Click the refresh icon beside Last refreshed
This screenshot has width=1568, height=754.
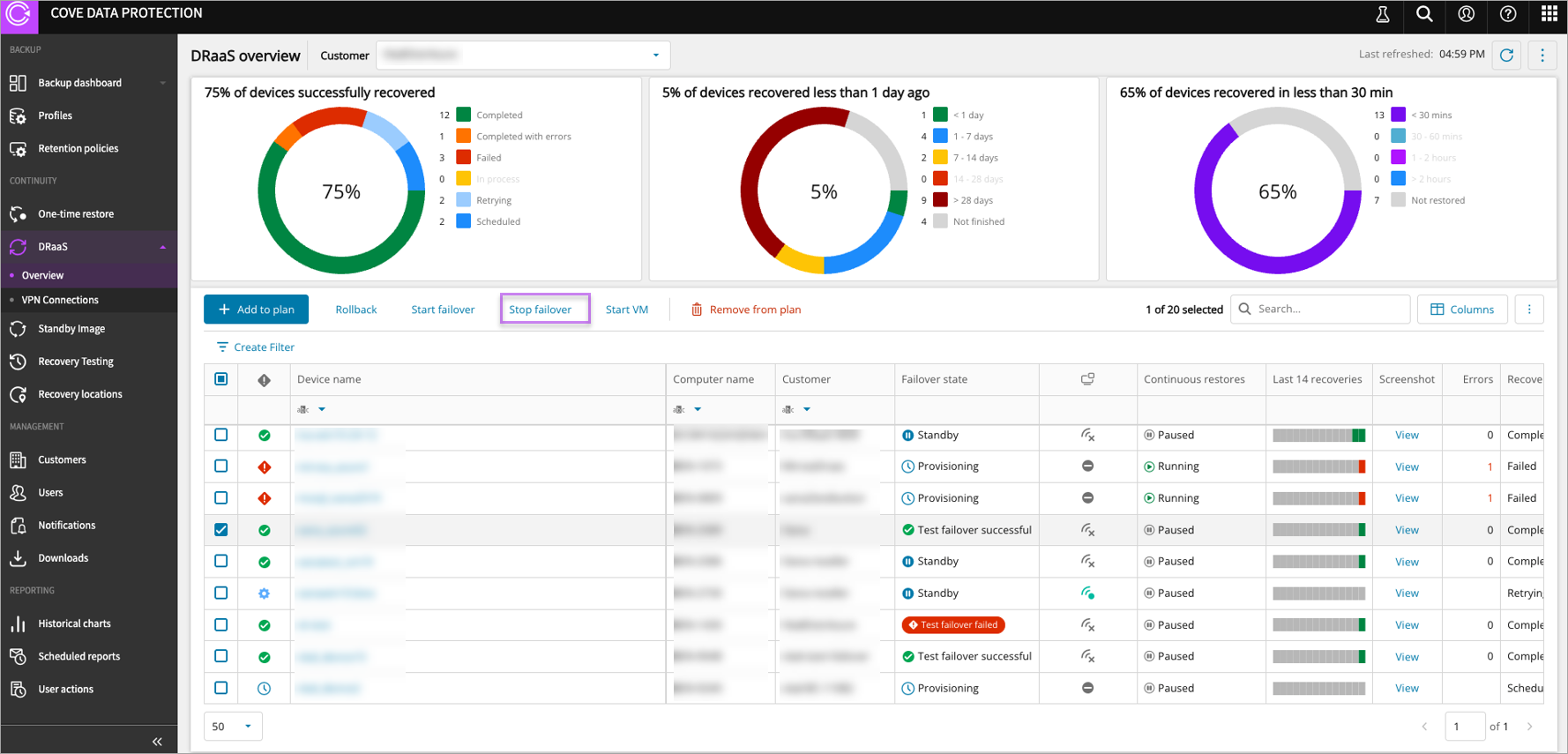(x=1506, y=56)
